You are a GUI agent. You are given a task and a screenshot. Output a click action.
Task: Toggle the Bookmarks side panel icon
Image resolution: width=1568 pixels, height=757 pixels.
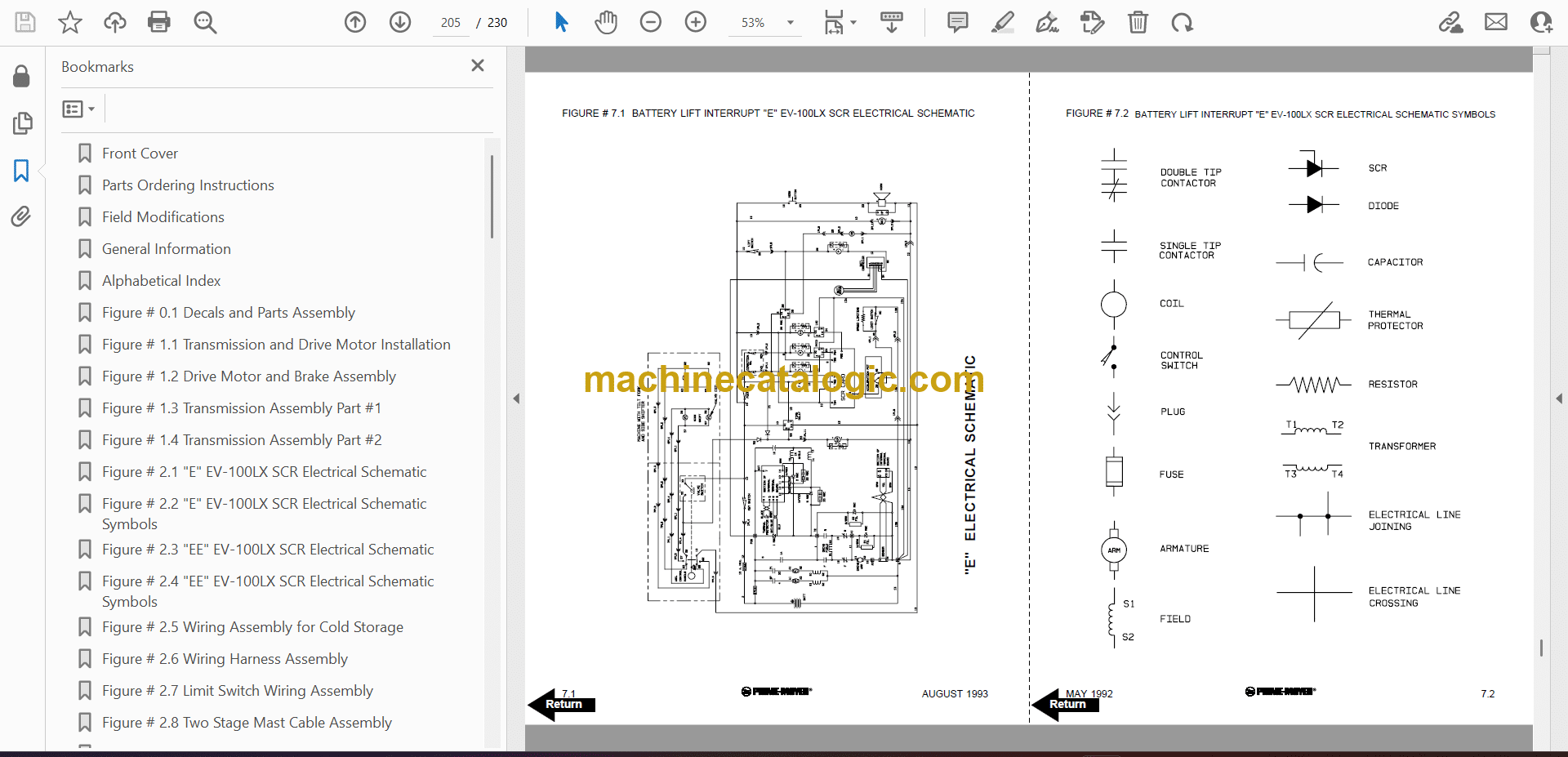(x=21, y=171)
